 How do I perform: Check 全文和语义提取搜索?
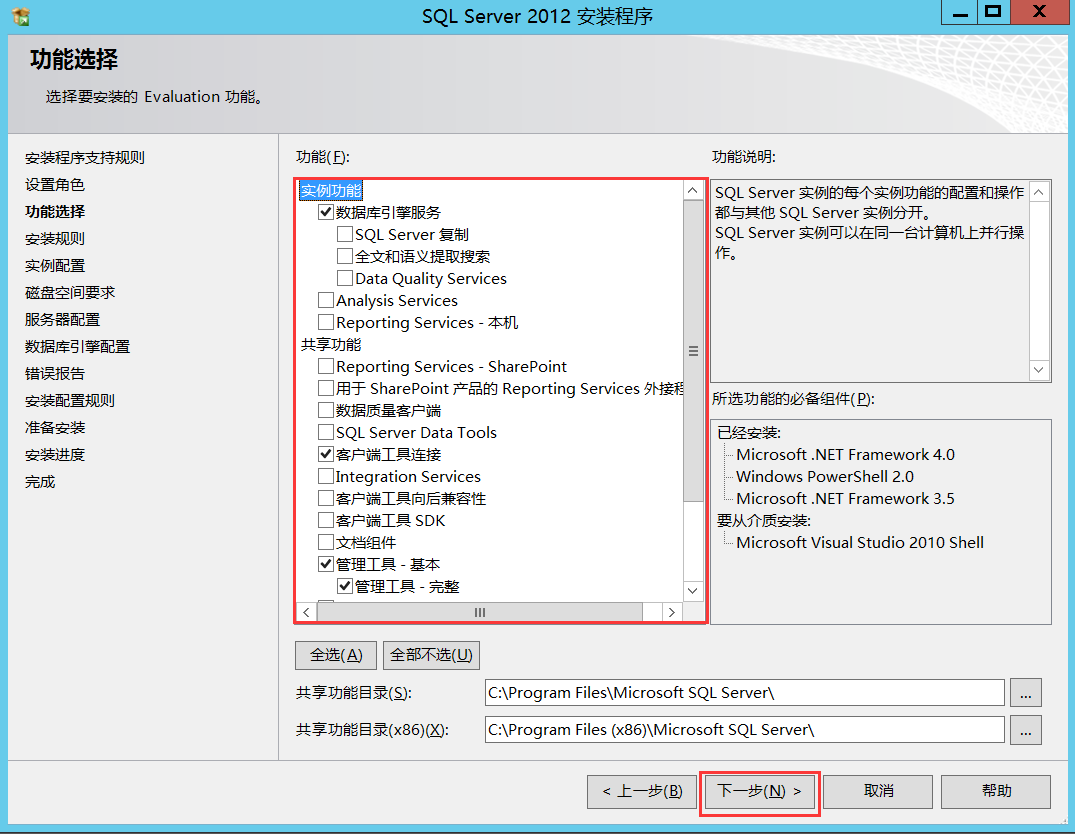click(345, 257)
